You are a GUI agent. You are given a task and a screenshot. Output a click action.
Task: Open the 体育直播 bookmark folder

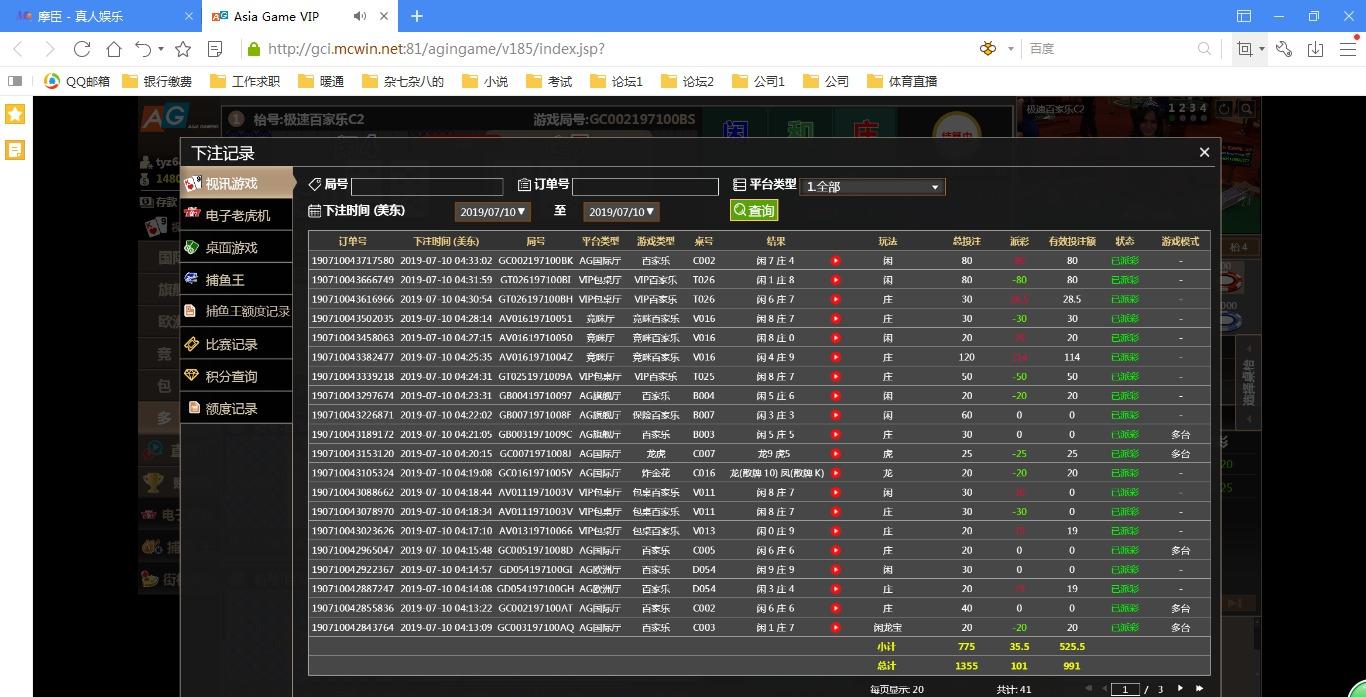tap(902, 81)
